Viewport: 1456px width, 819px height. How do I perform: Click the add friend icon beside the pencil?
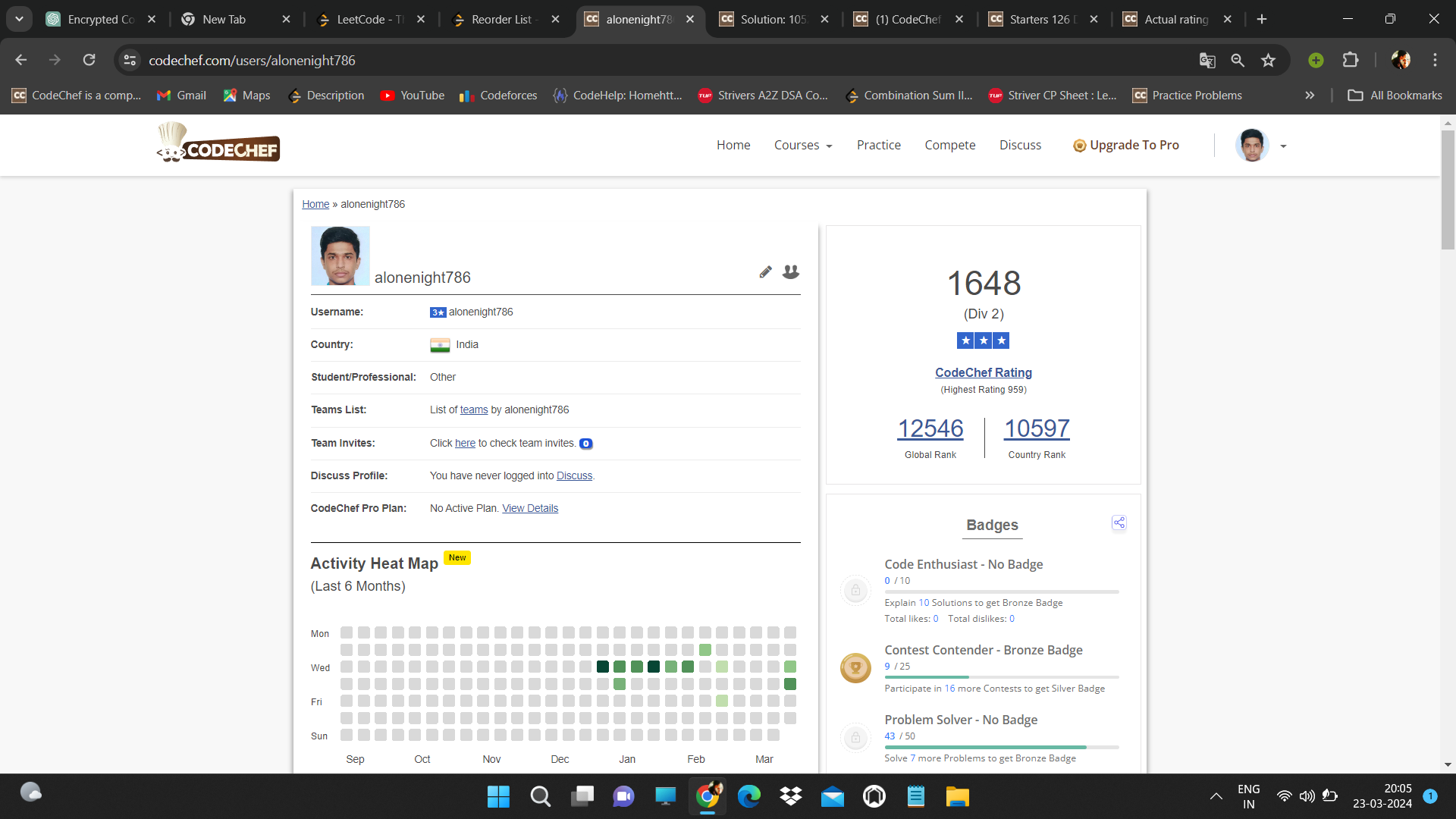(791, 271)
